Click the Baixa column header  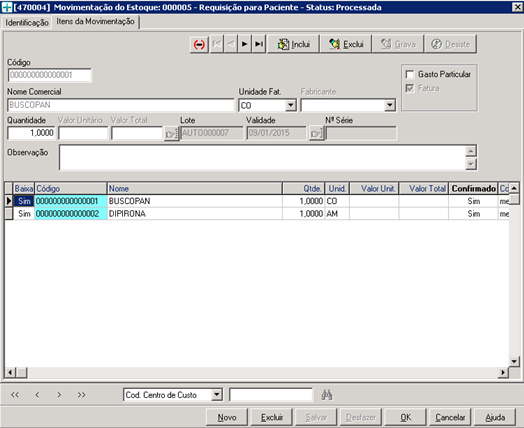click(24, 189)
